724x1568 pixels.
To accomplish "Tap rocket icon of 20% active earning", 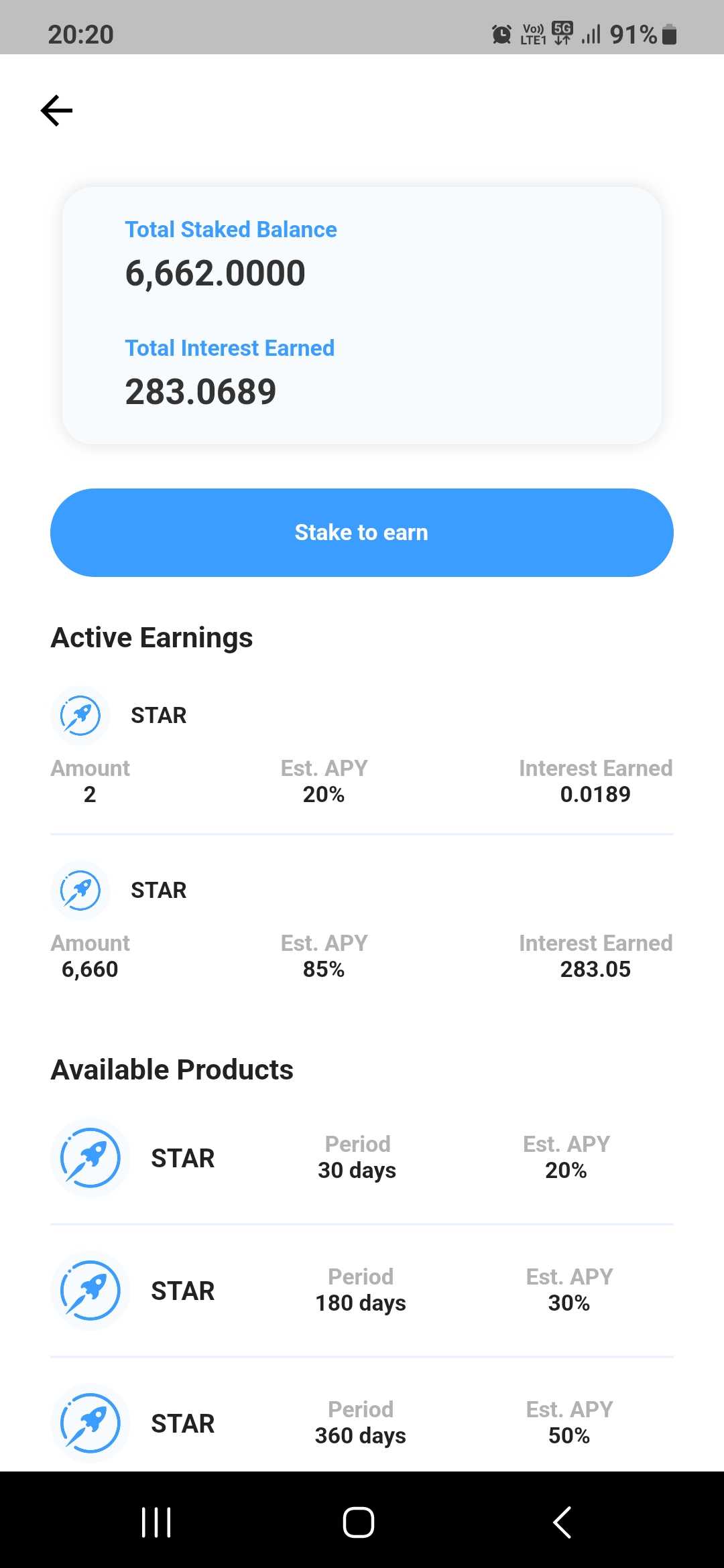I will 80,716.
